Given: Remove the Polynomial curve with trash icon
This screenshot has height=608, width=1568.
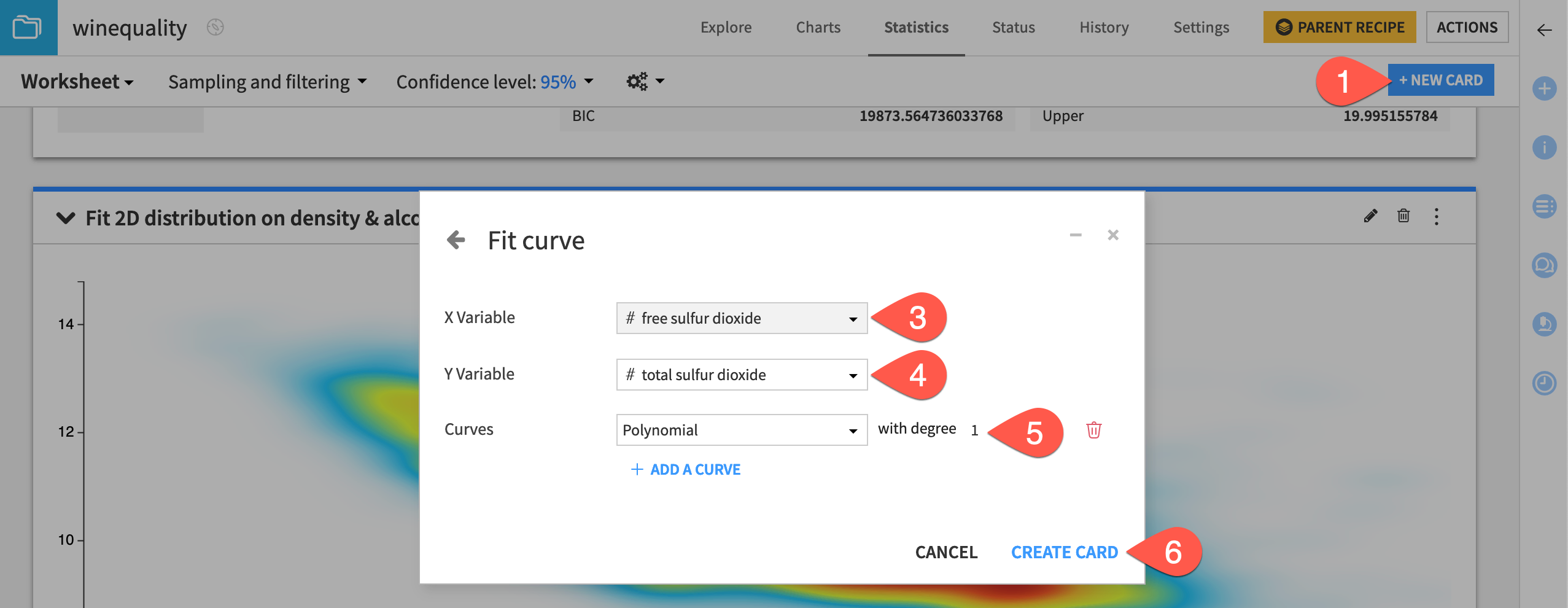Looking at the screenshot, I should pyautogui.click(x=1095, y=431).
